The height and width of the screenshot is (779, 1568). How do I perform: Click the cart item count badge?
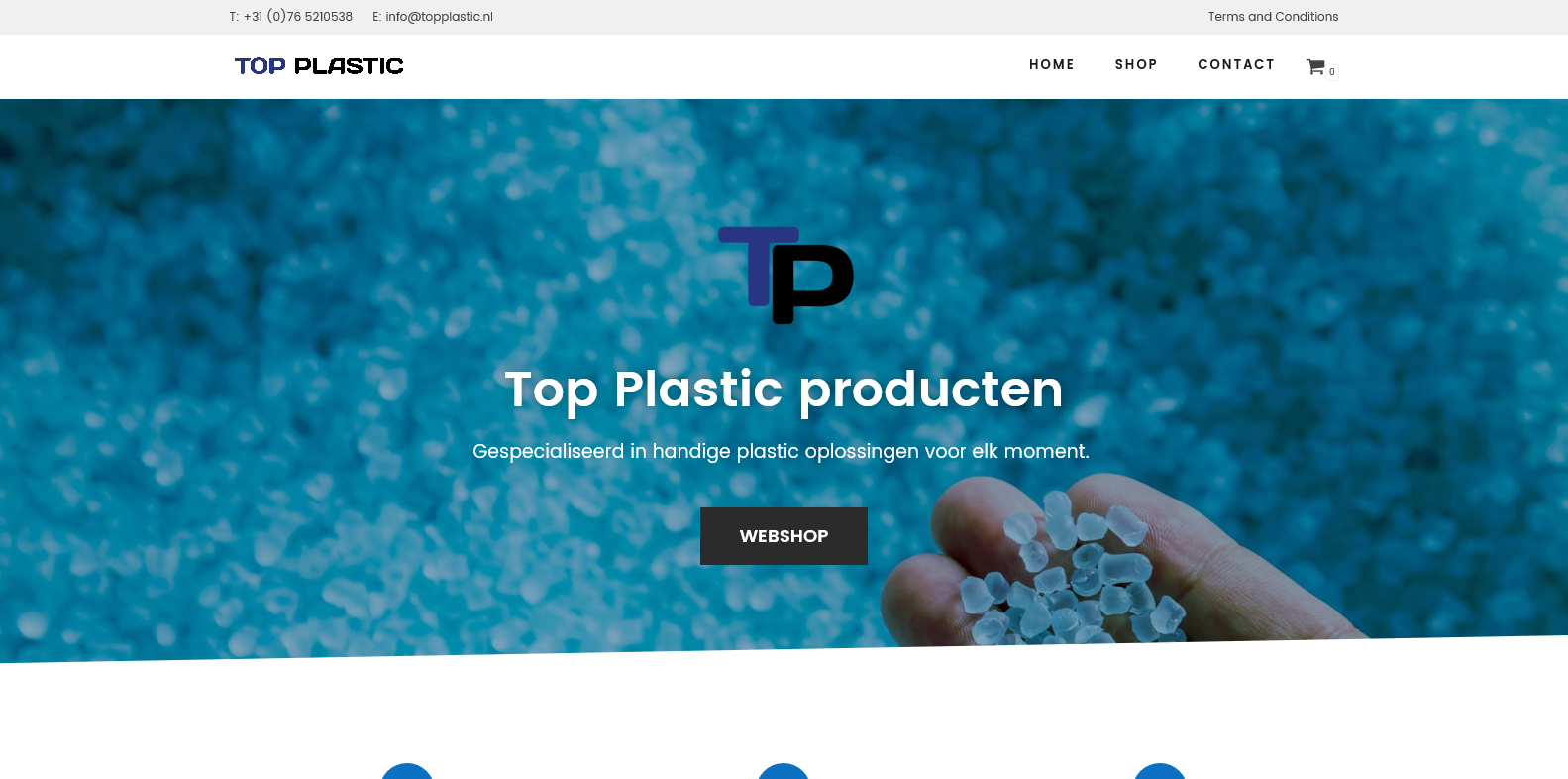point(1332,72)
